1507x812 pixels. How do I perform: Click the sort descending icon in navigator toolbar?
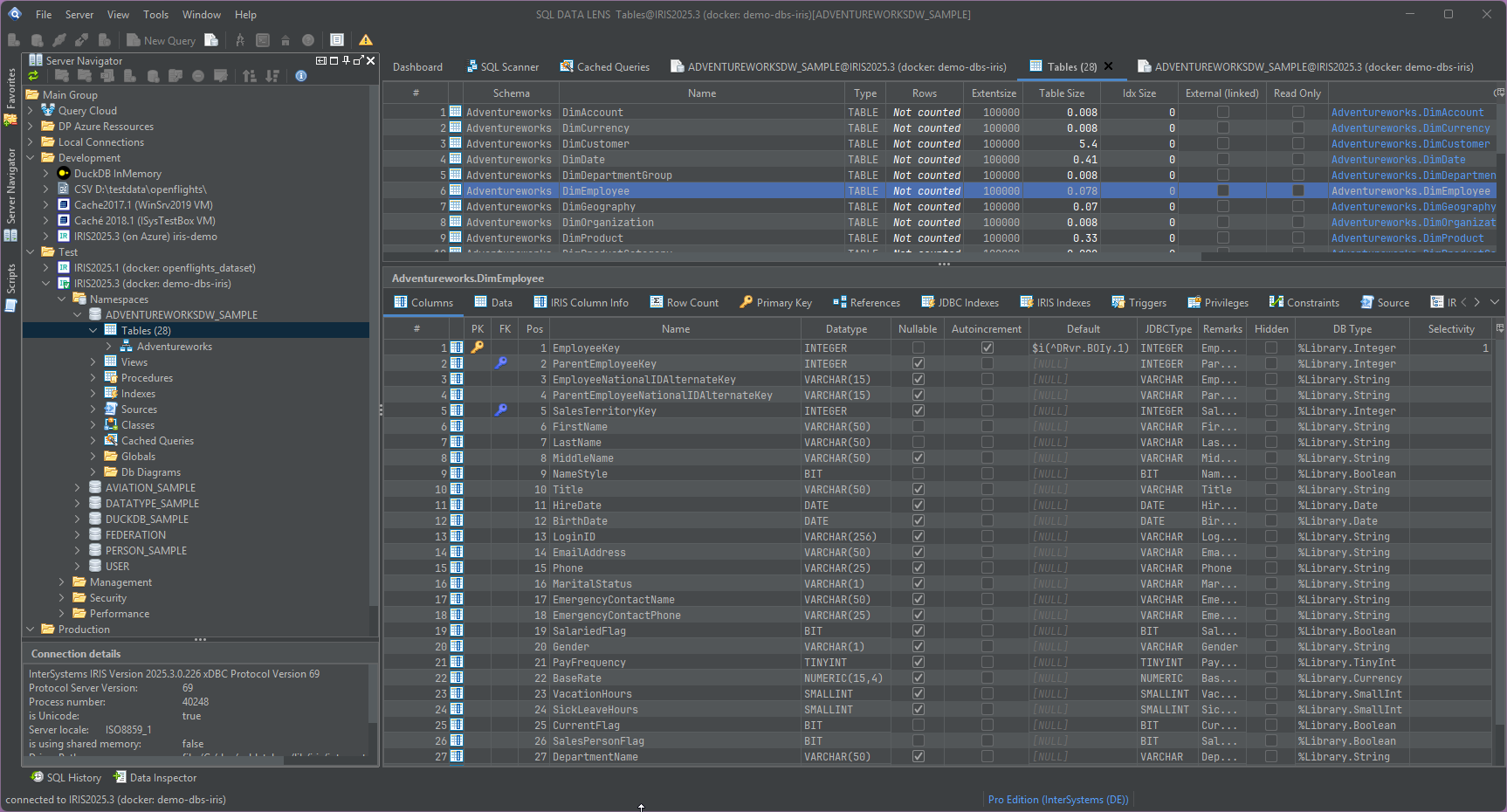(x=272, y=76)
